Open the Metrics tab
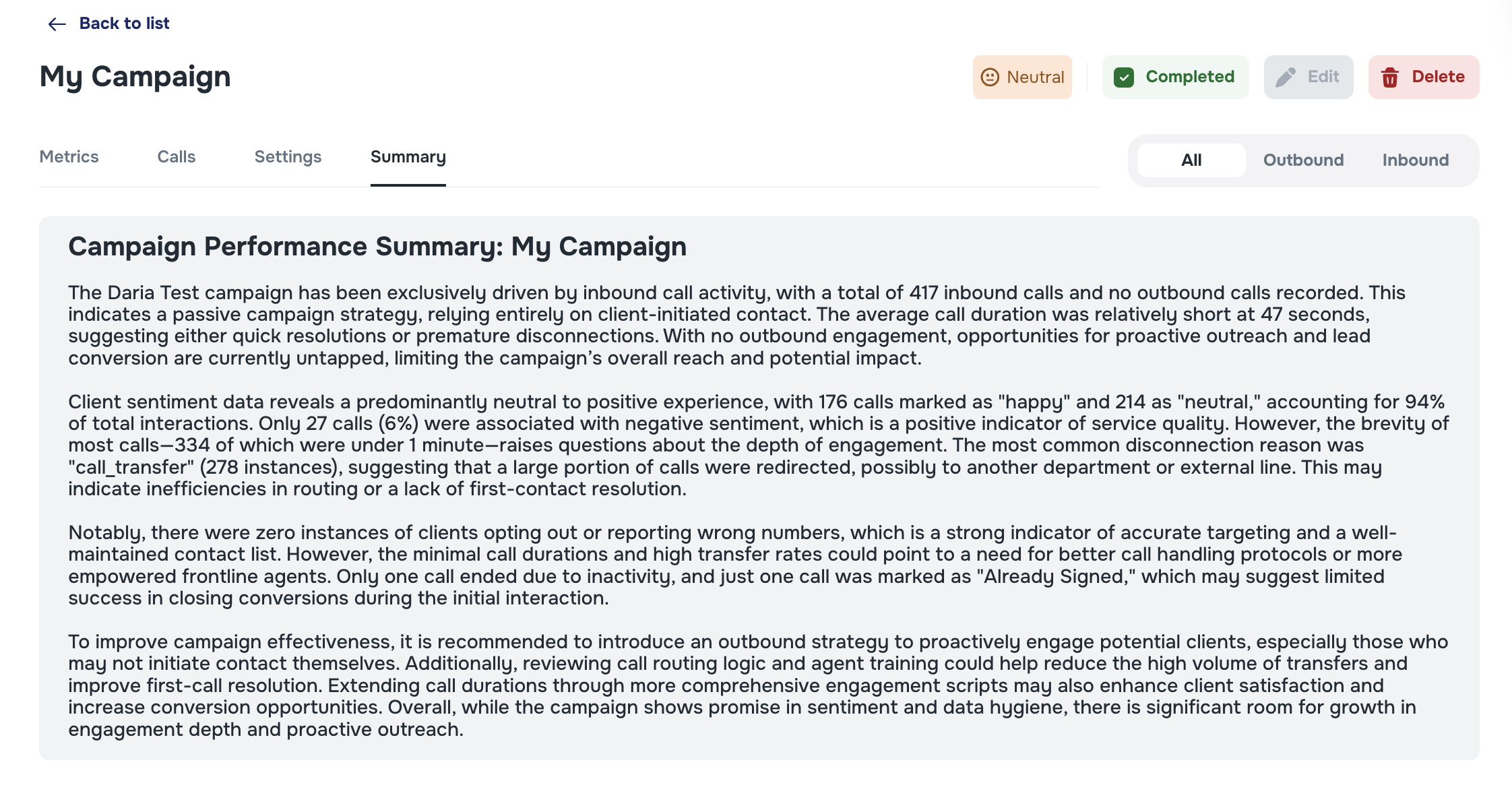Image resolution: width=1512 pixels, height=810 pixels. [x=69, y=157]
